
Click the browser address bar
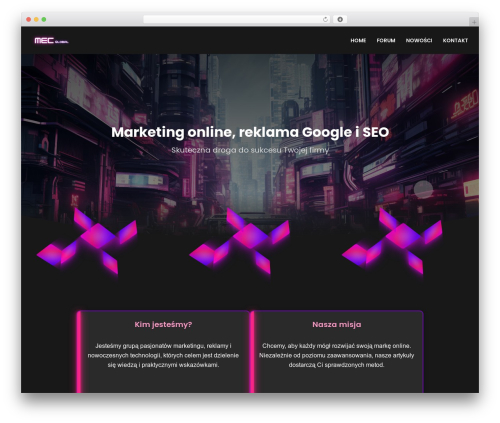tap(236, 19)
